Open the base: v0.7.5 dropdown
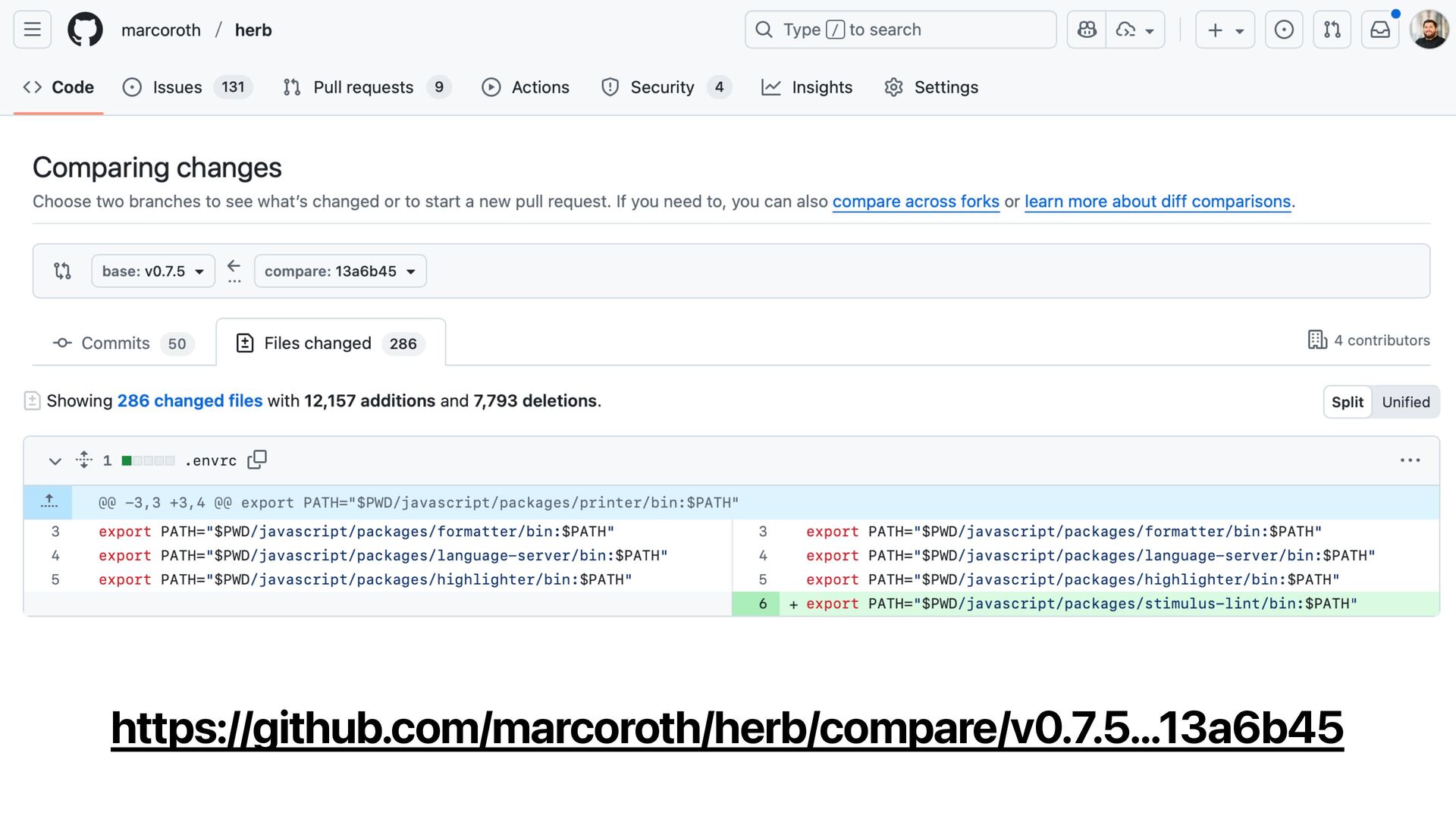The image size is (1456, 819). 153,271
